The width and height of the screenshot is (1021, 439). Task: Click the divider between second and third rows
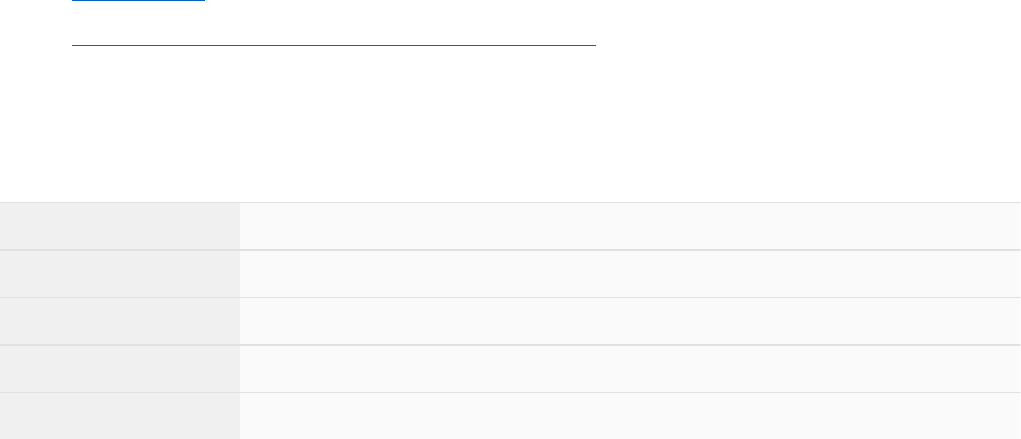(x=510, y=297)
